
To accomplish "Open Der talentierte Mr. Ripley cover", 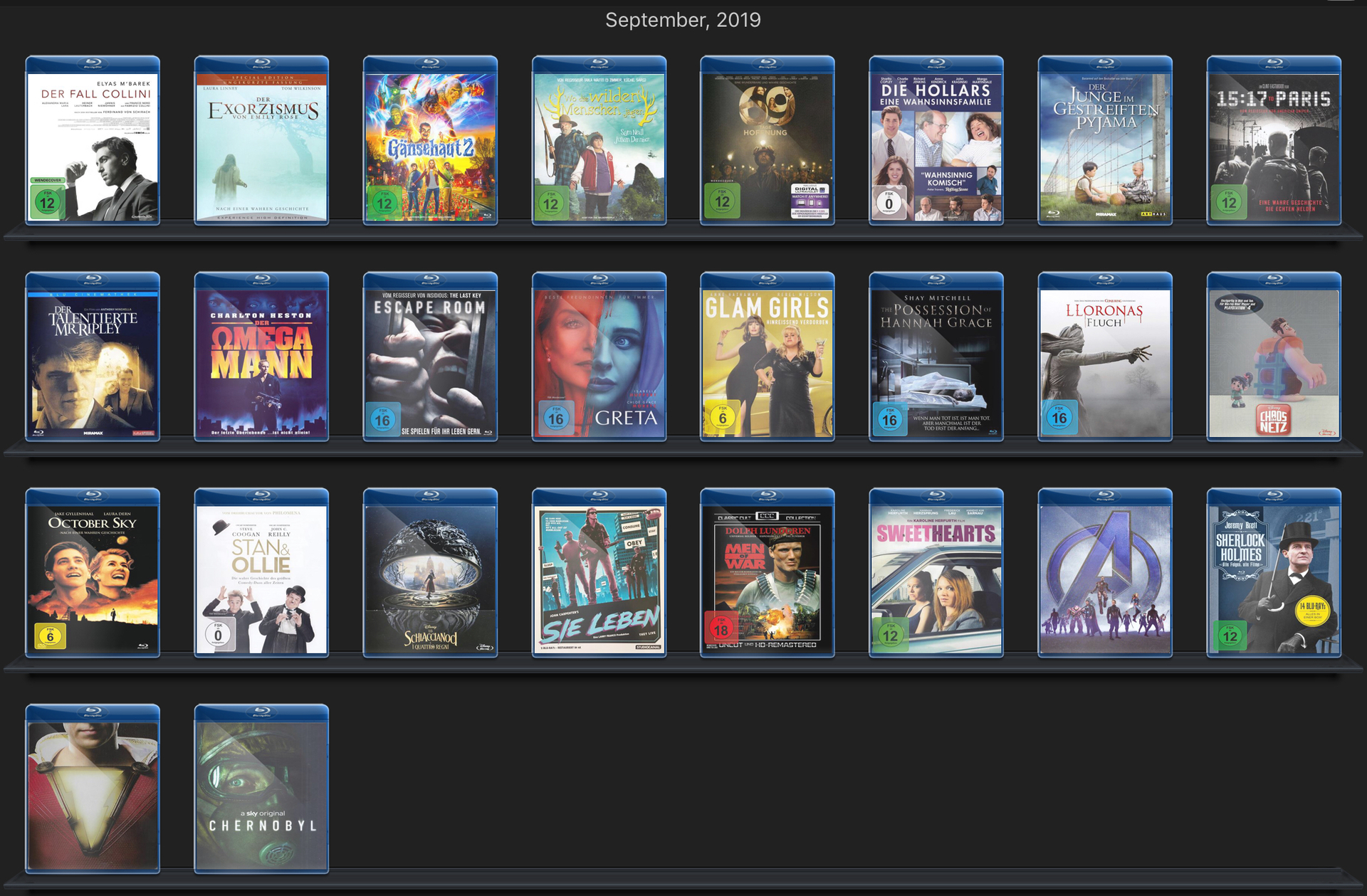I will [x=93, y=357].
